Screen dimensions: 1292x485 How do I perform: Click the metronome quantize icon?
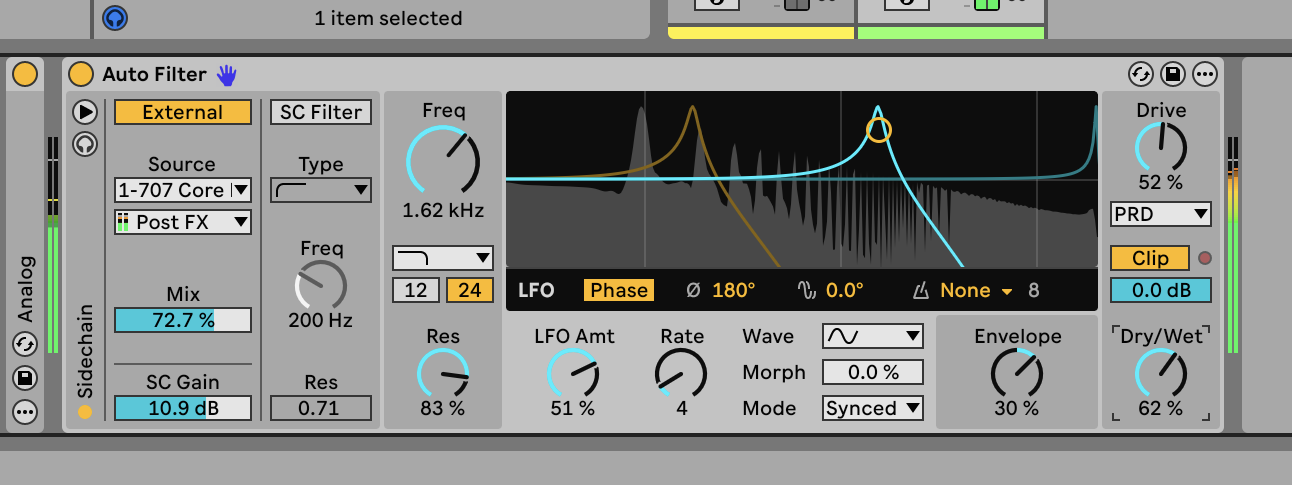(x=922, y=291)
